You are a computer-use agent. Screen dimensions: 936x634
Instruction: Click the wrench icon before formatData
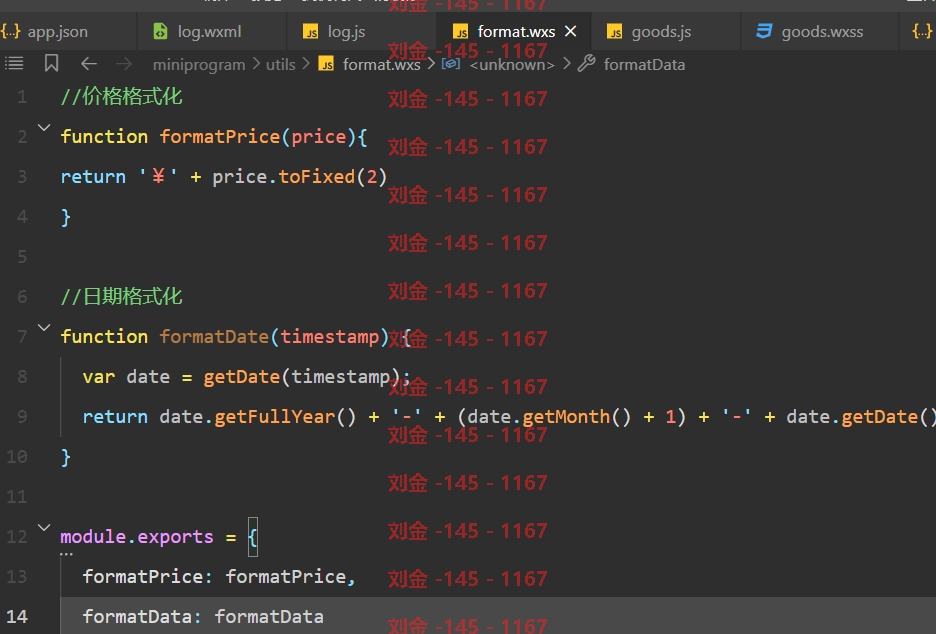point(587,63)
